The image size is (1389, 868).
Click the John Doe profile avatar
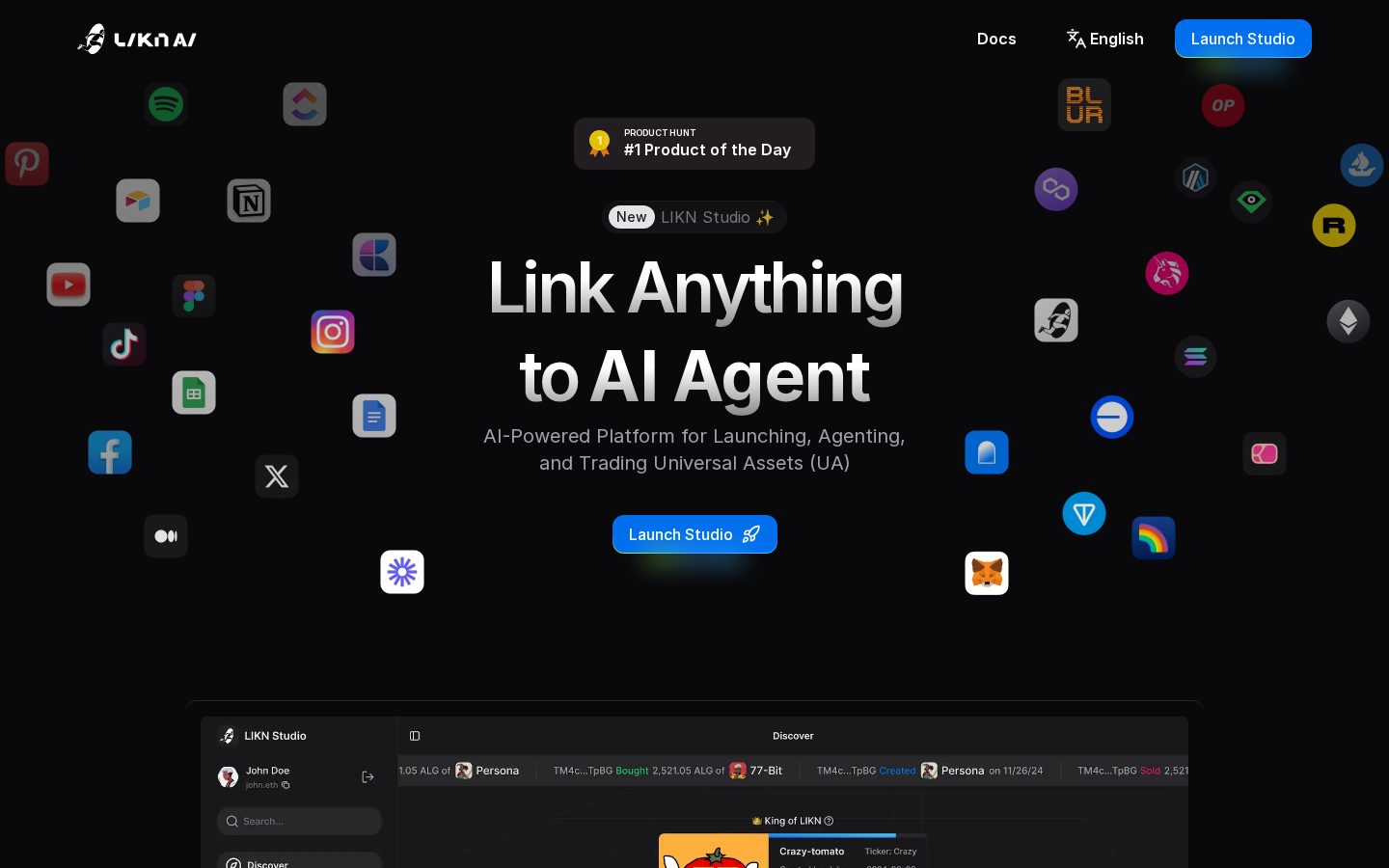coord(229,777)
